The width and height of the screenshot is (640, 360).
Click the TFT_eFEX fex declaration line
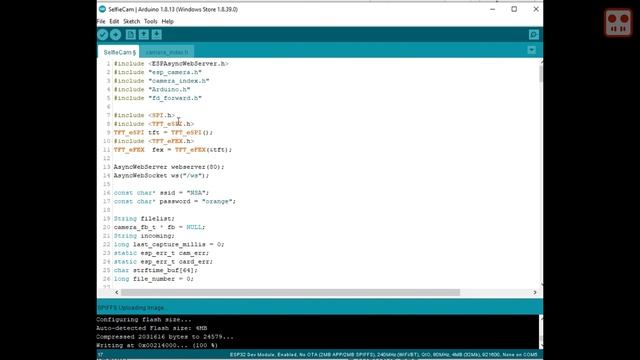click(x=173, y=150)
